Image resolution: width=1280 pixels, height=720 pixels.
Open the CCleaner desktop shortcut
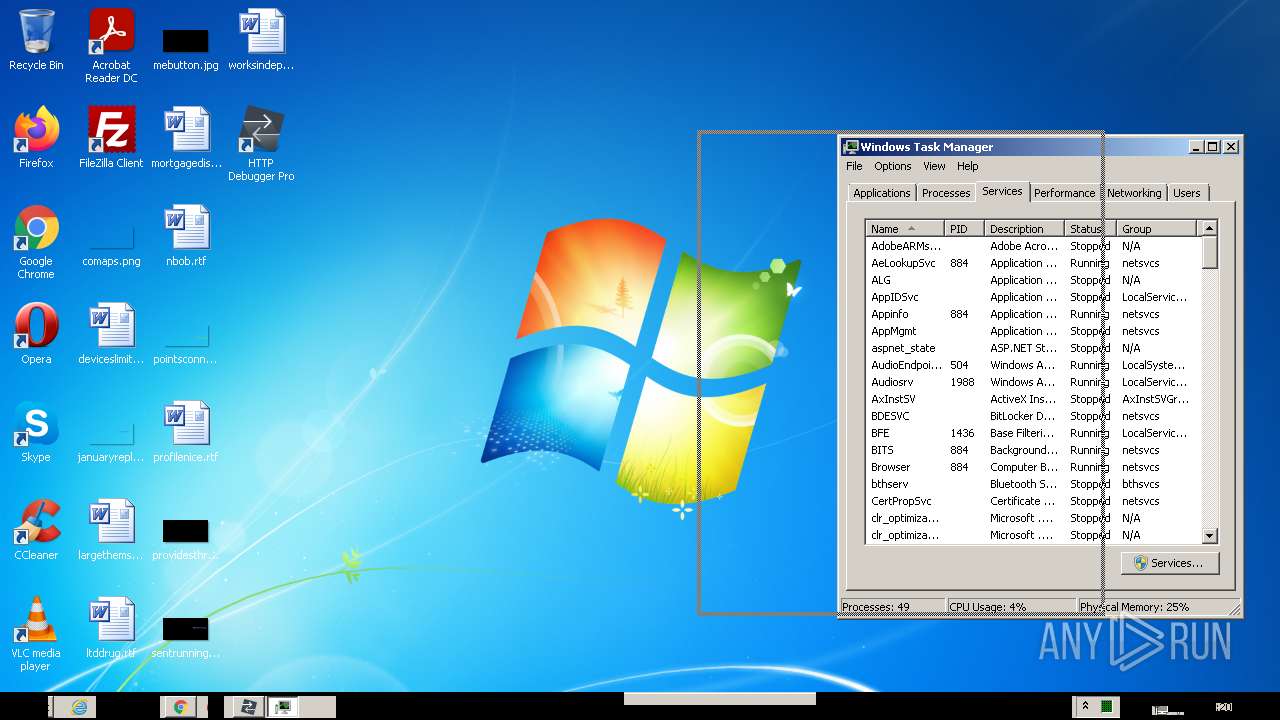click(36, 530)
